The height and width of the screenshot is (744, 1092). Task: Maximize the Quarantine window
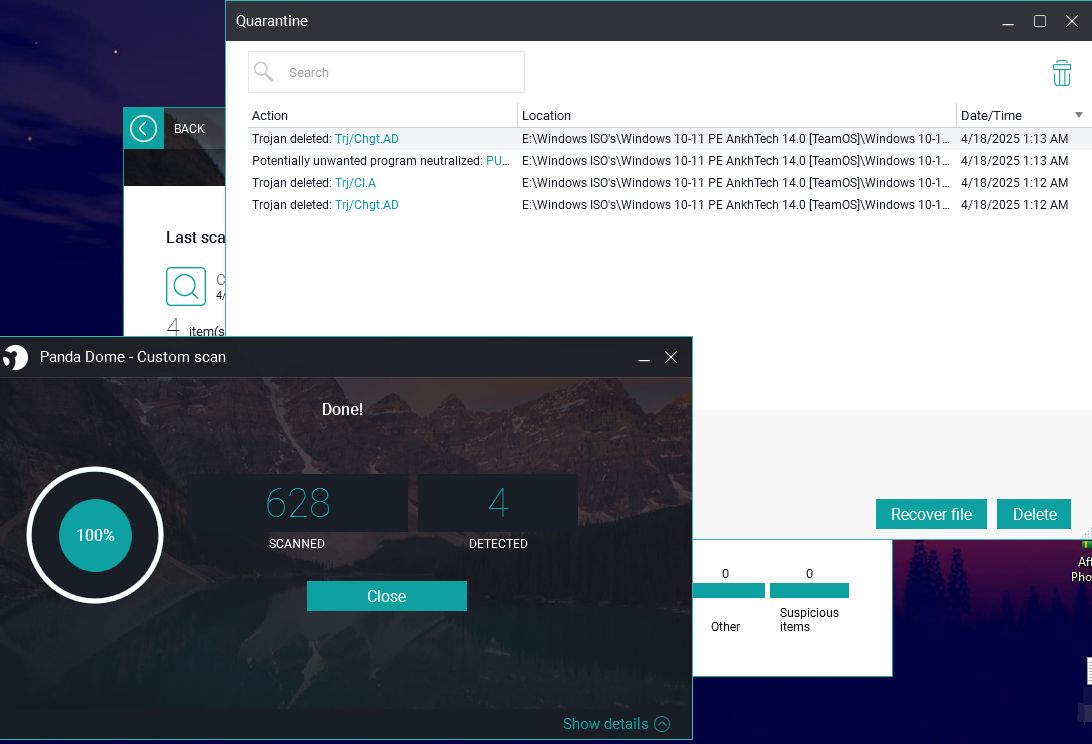pyautogui.click(x=1040, y=22)
